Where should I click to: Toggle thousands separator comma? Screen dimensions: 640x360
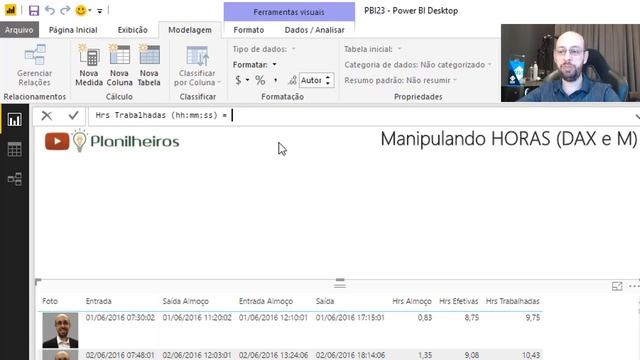click(276, 80)
